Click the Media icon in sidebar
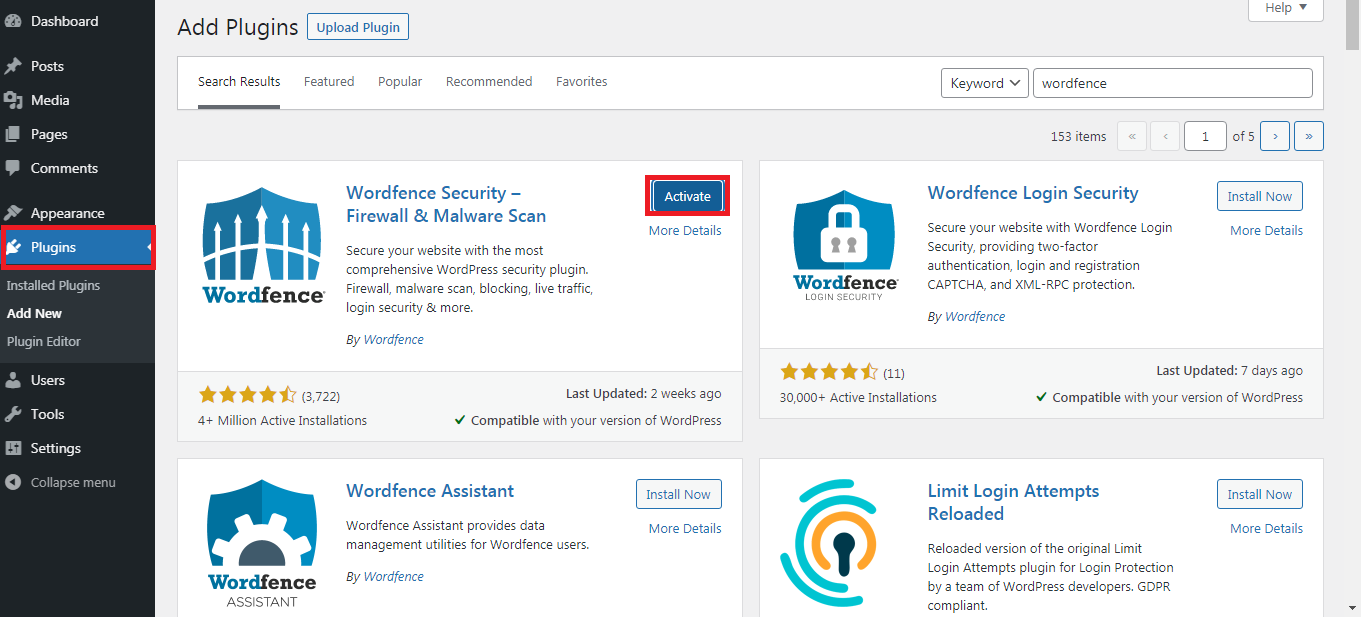1361x617 pixels. click(13, 100)
